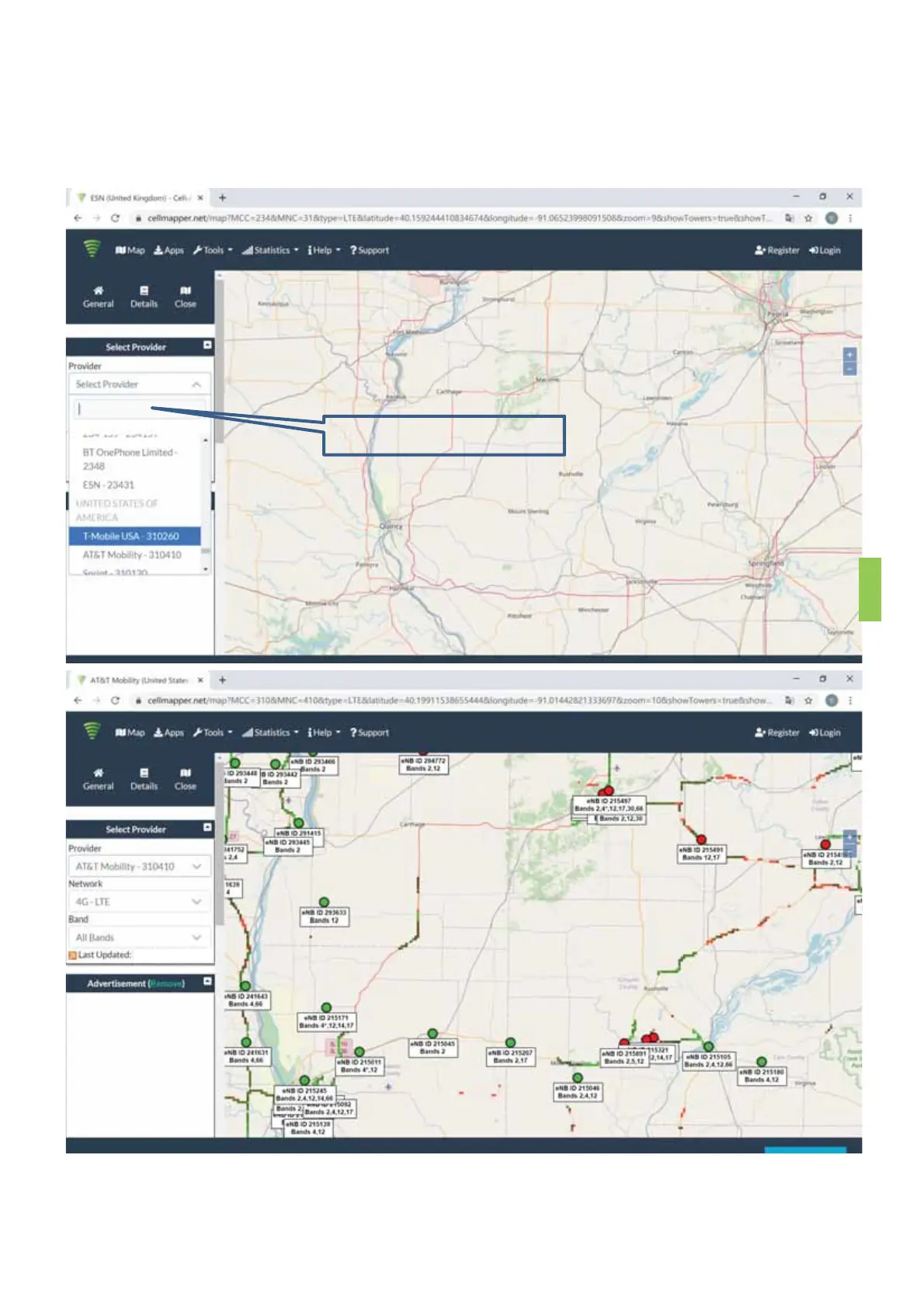
Task: Click Login link in bottom AT&T window
Action: [825, 732]
